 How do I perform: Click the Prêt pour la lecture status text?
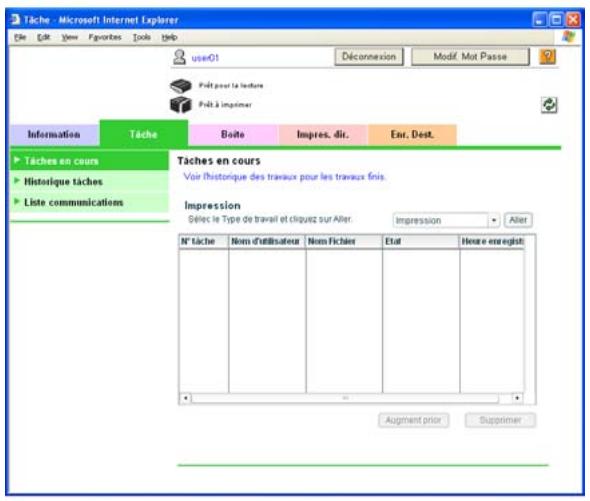point(231,85)
